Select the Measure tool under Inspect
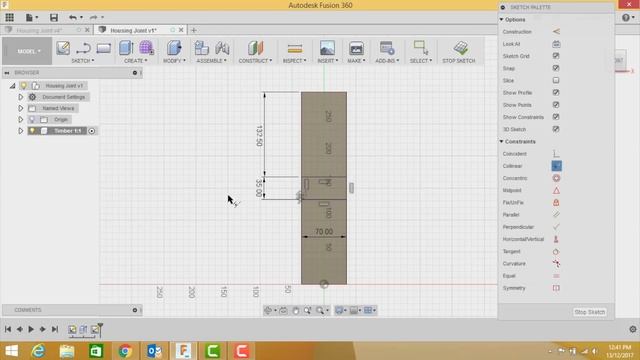 click(294, 48)
